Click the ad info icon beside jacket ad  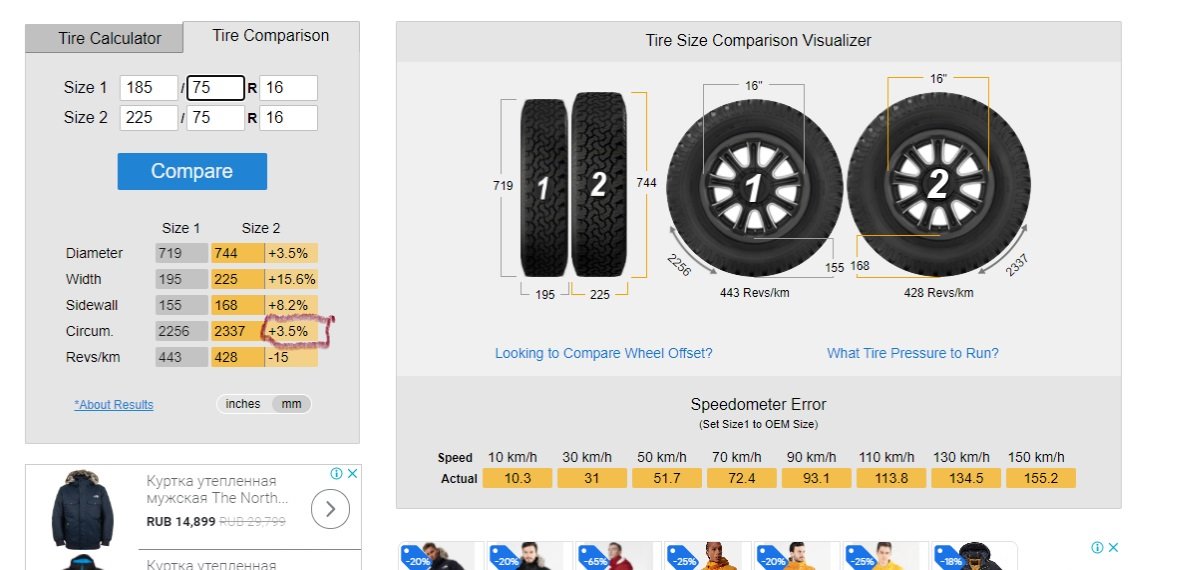pyautogui.click(x=336, y=473)
